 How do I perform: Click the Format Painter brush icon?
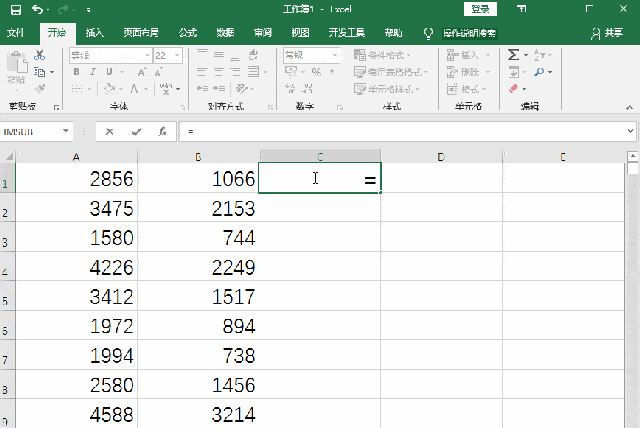coord(40,89)
